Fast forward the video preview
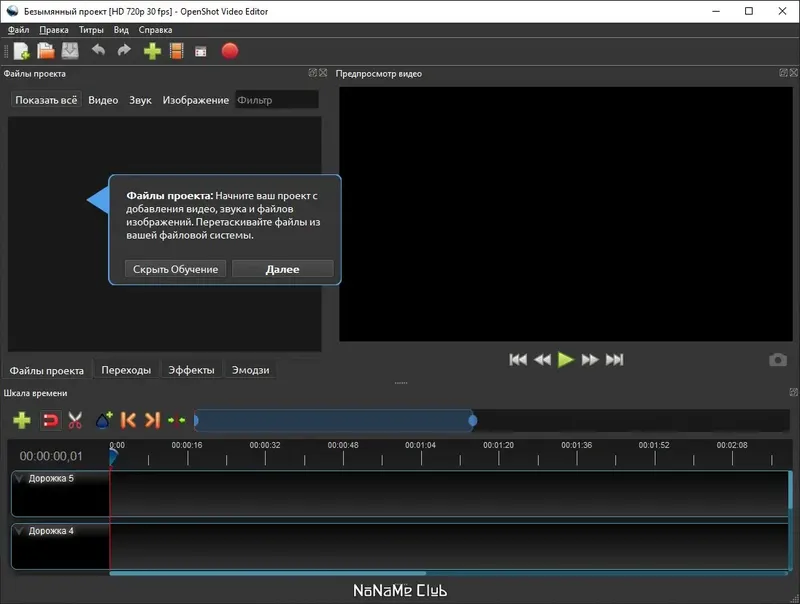The image size is (800, 604). [590, 360]
